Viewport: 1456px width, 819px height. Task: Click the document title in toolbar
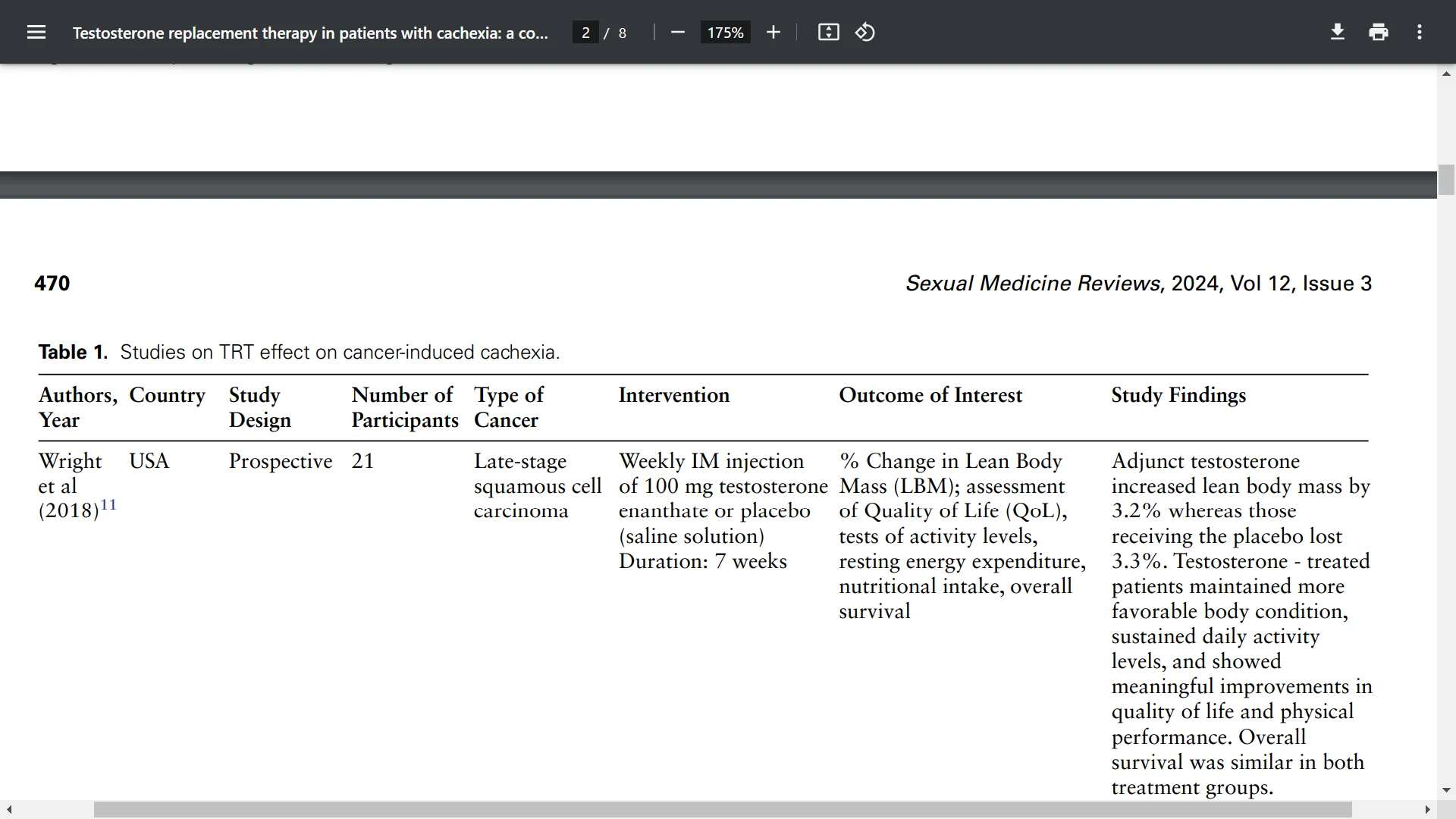coord(310,33)
